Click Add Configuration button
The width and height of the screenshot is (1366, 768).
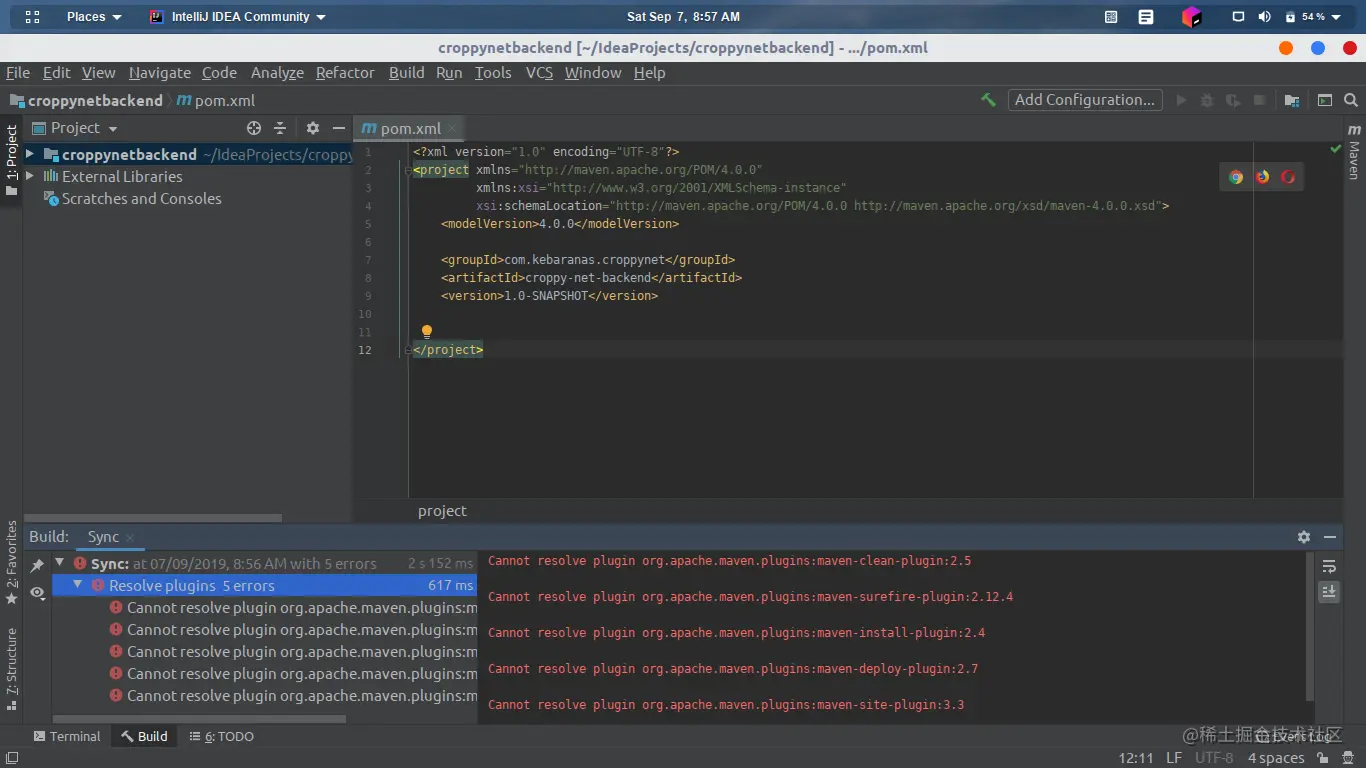point(1084,100)
